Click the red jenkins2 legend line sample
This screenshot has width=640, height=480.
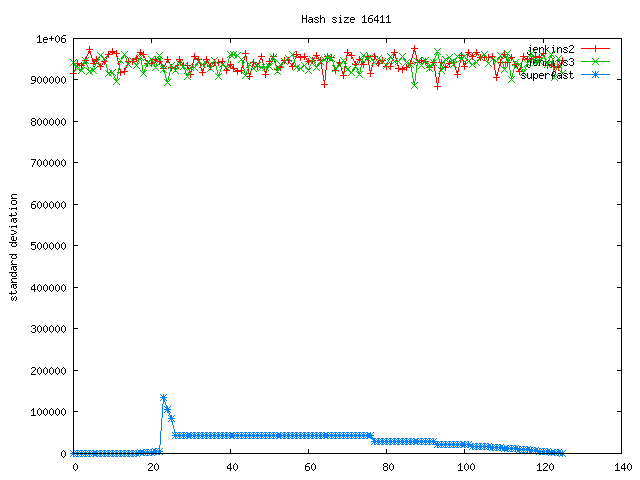[x=595, y=49]
